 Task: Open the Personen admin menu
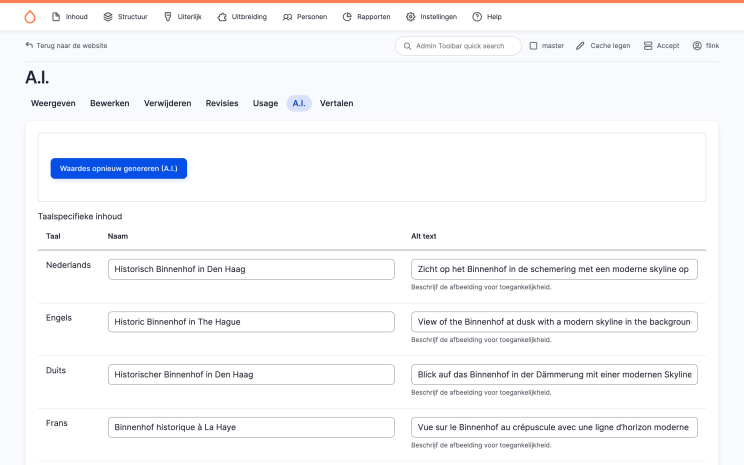305,17
